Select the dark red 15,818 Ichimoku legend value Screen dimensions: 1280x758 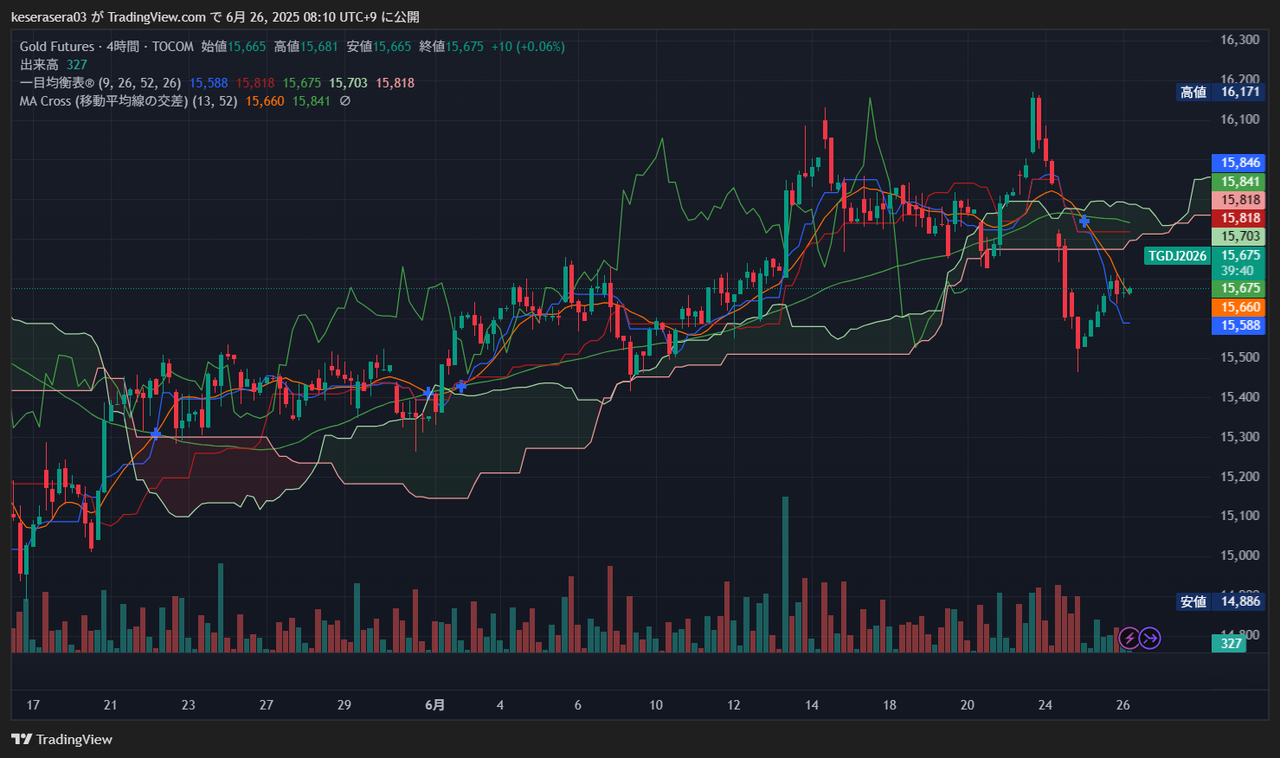coord(255,83)
